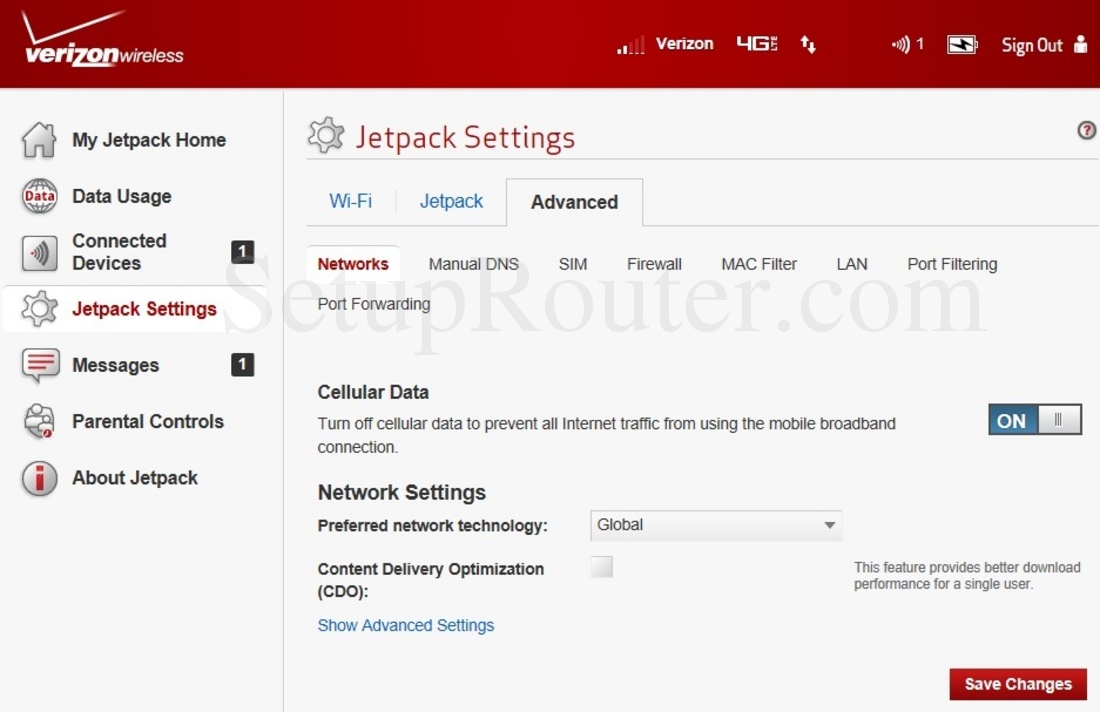Viewport: 1100px width, 712px height.
Task: Enable Content Delivery Optimization checkbox
Action: pyautogui.click(x=602, y=566)
